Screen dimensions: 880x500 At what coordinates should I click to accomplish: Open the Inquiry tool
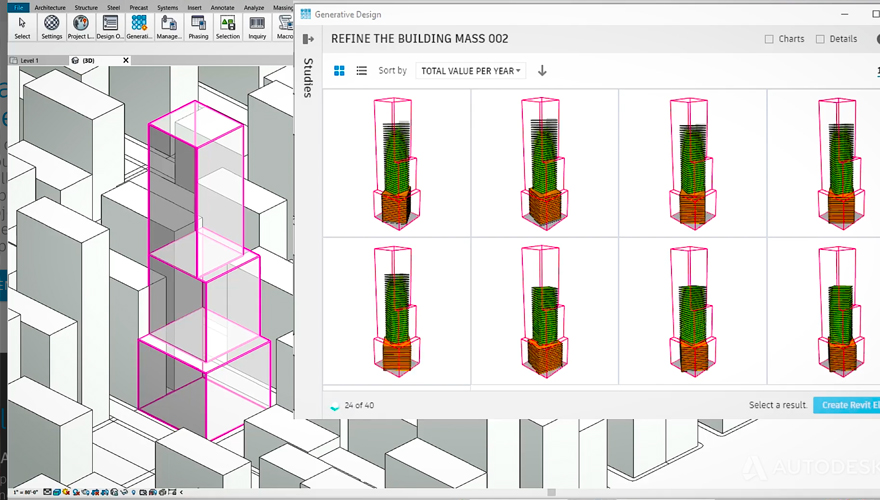coord(257,27)
